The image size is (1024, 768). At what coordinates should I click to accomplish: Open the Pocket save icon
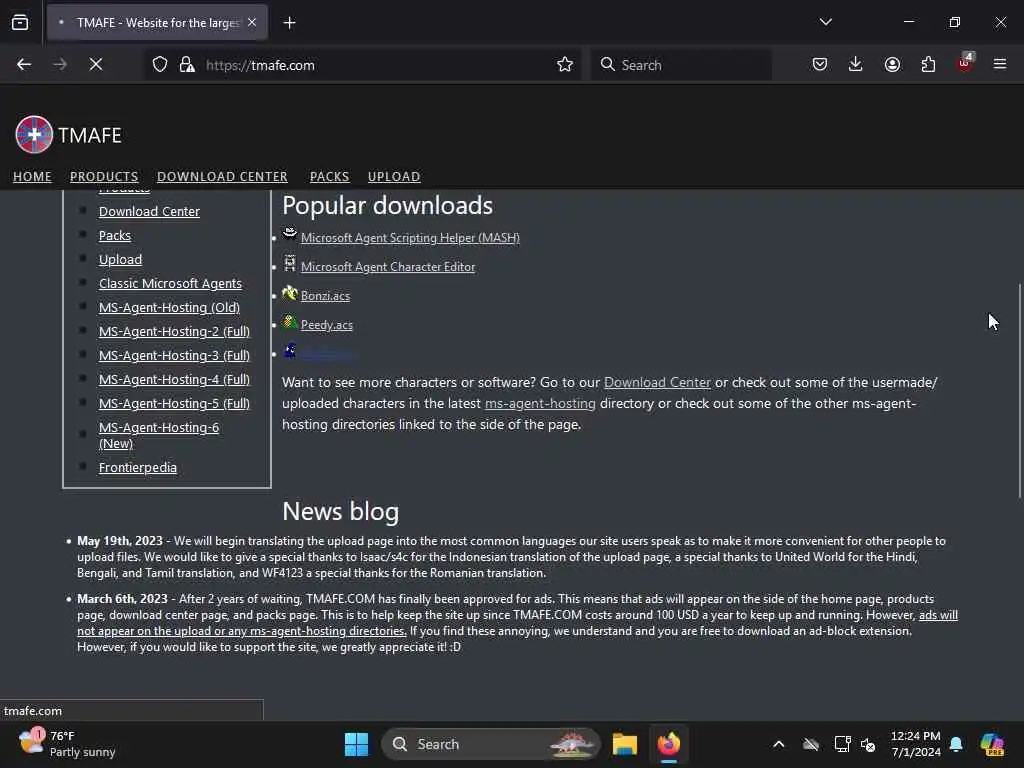point(820,64)
